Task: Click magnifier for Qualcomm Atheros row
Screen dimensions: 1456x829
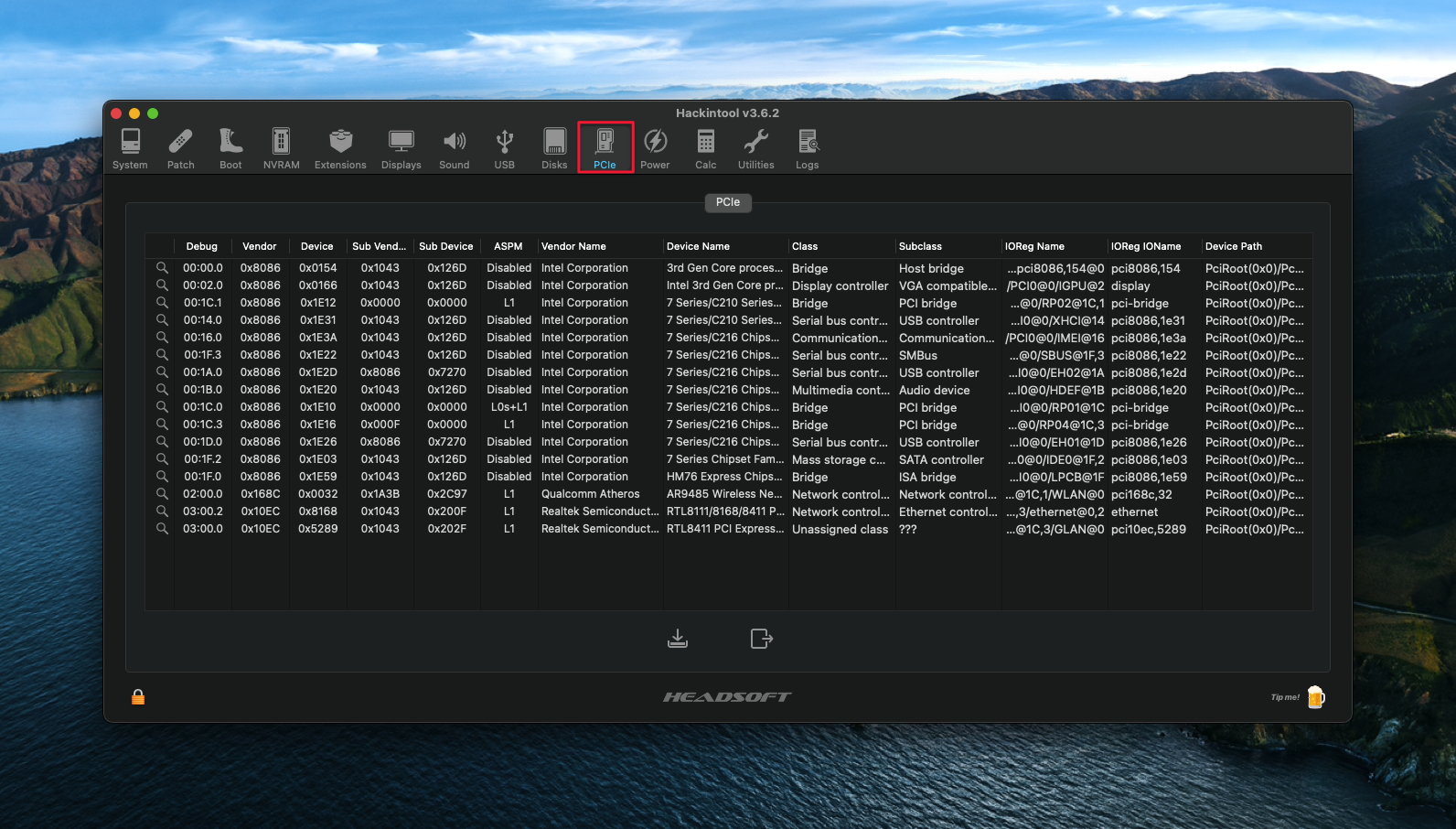Action: (162, 493)
